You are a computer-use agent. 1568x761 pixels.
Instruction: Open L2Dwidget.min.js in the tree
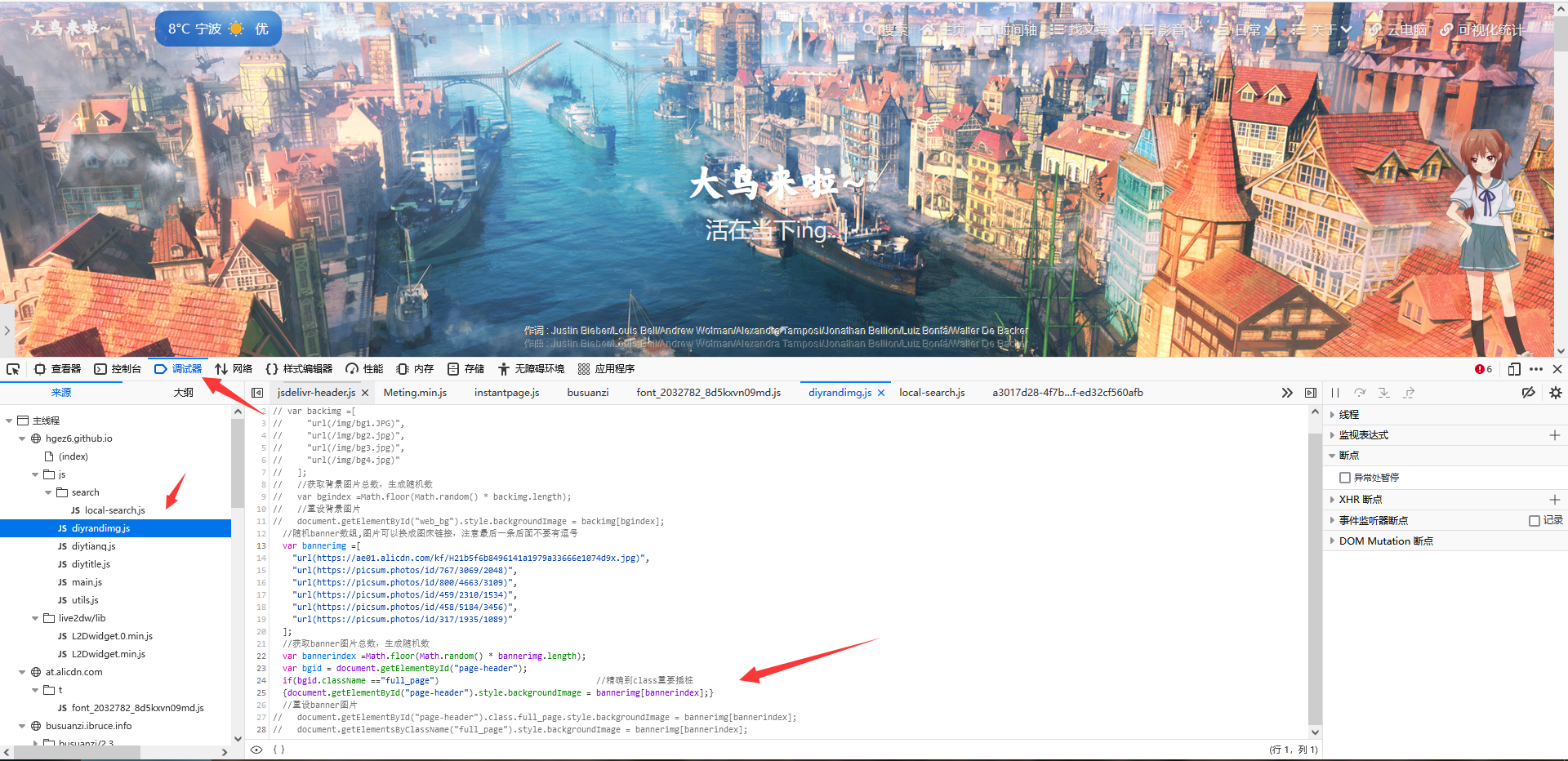(108, 654)
